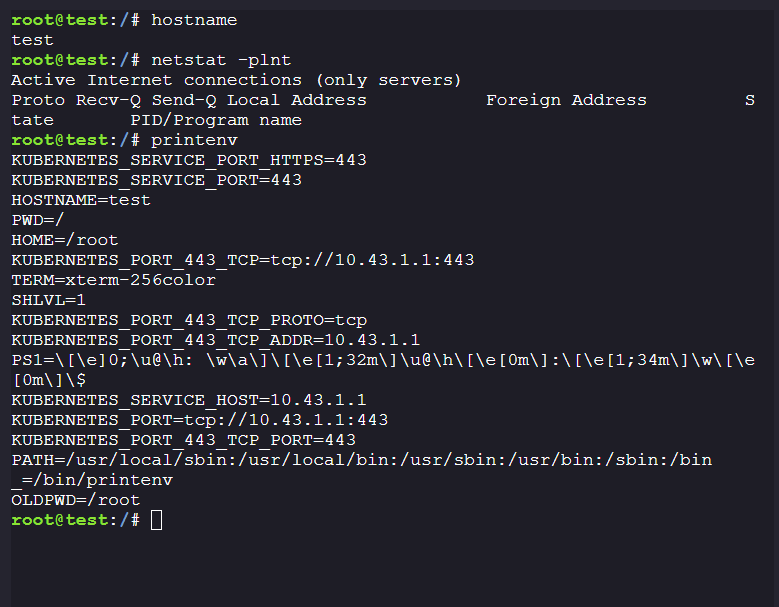Click the '_=/bin/printenv' output line
Viewport: 779px width, 607px height.
point(92,480)
